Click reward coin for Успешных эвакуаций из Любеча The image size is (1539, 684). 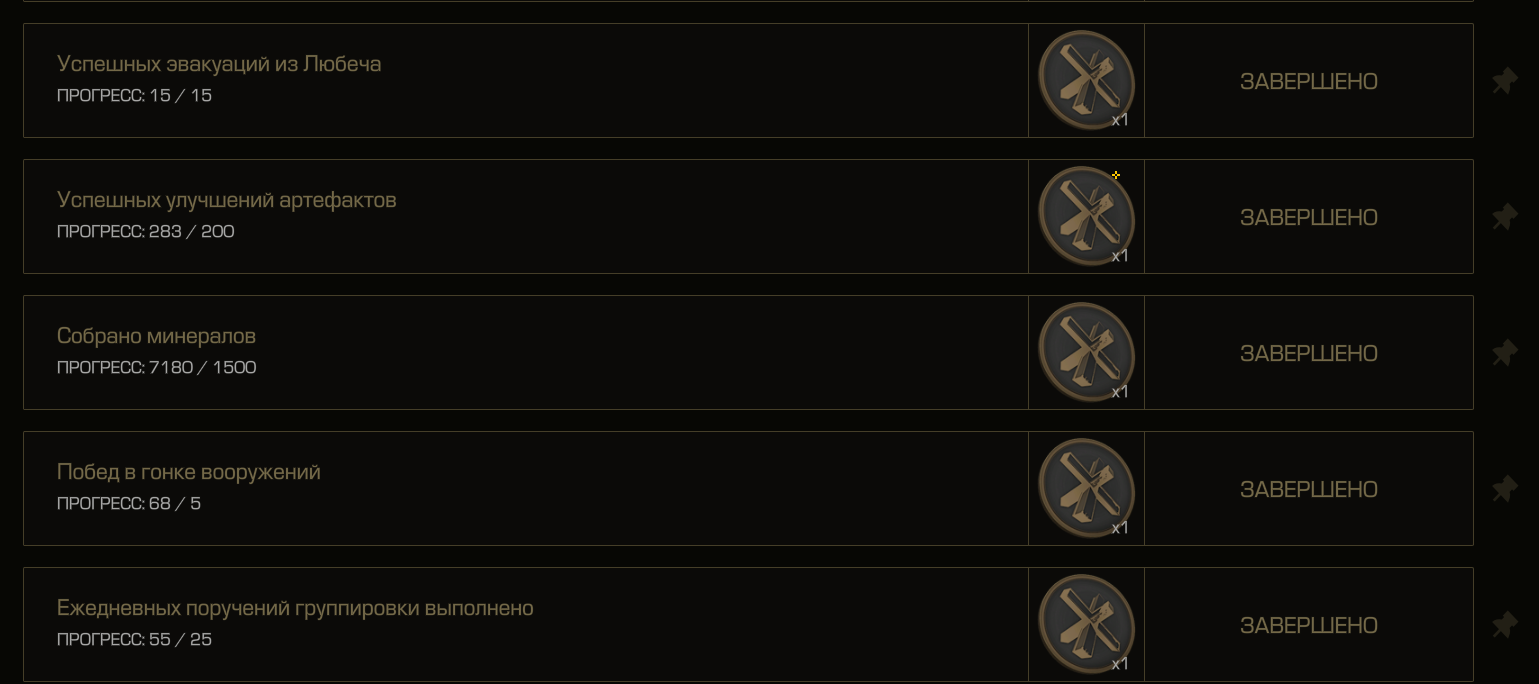click(1086, 80)
